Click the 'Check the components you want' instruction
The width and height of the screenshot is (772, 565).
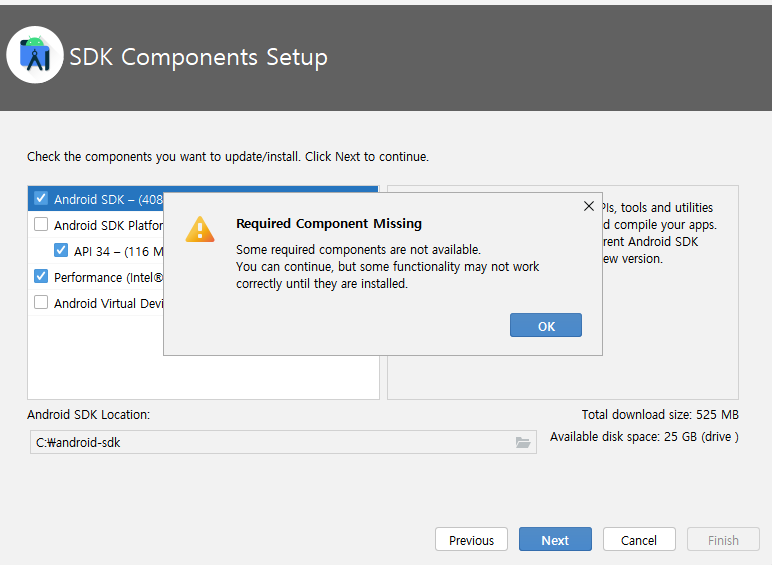tap(228, 157)
